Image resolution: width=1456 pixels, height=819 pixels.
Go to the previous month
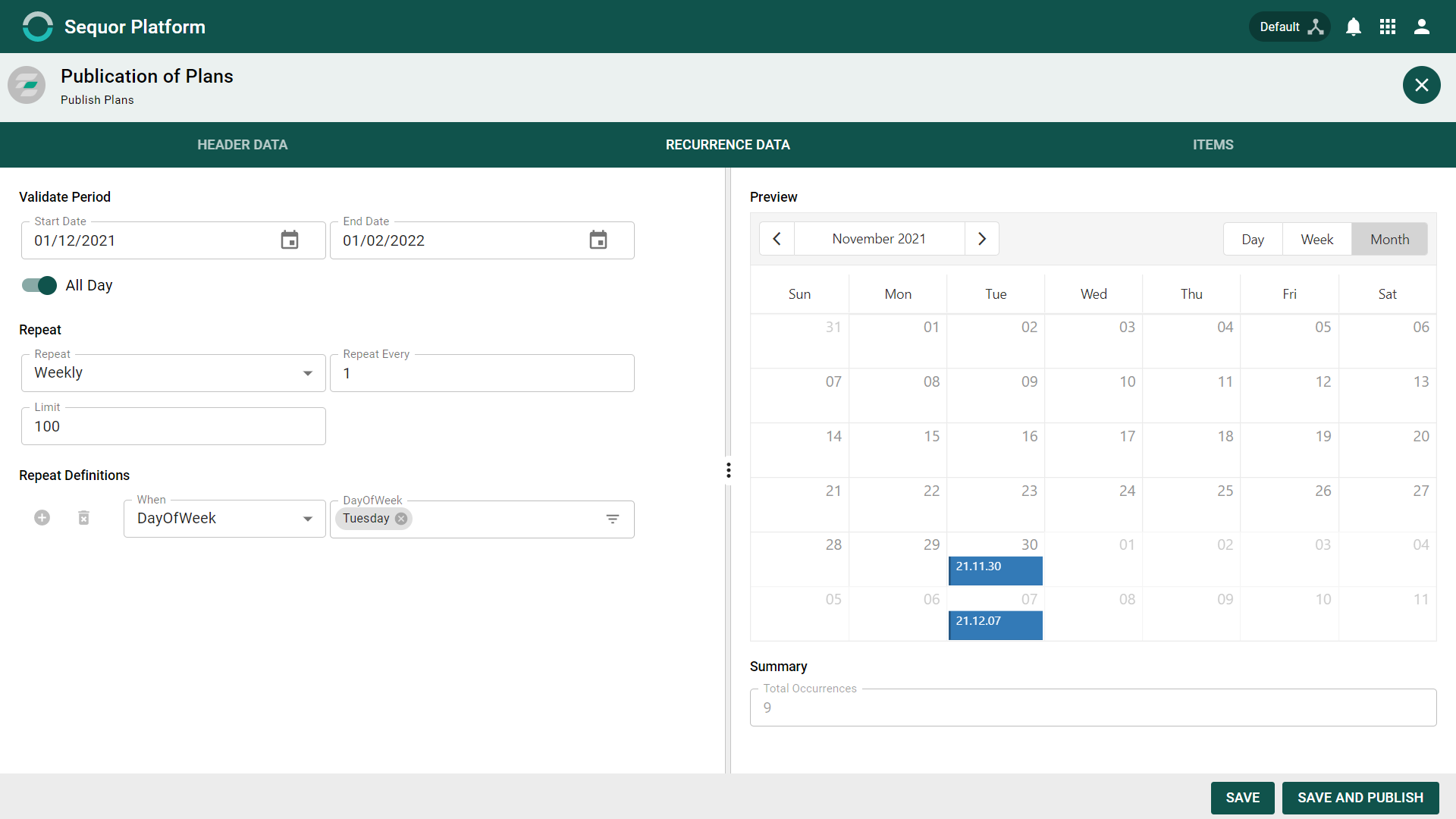pyautogui.click(x=777, y=239)
